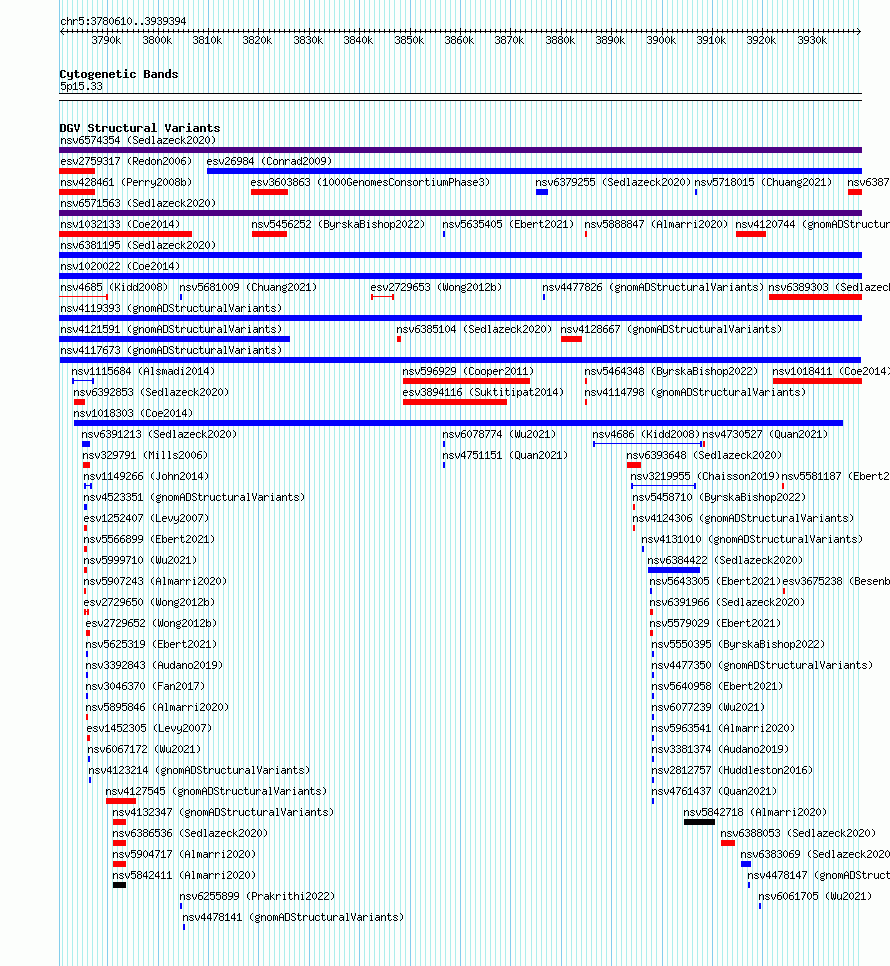Image resolution: width=890 pixels, height=966 pixels.
Task: Select the blue nsv4121591 variant bar
Action: (174, 339)
